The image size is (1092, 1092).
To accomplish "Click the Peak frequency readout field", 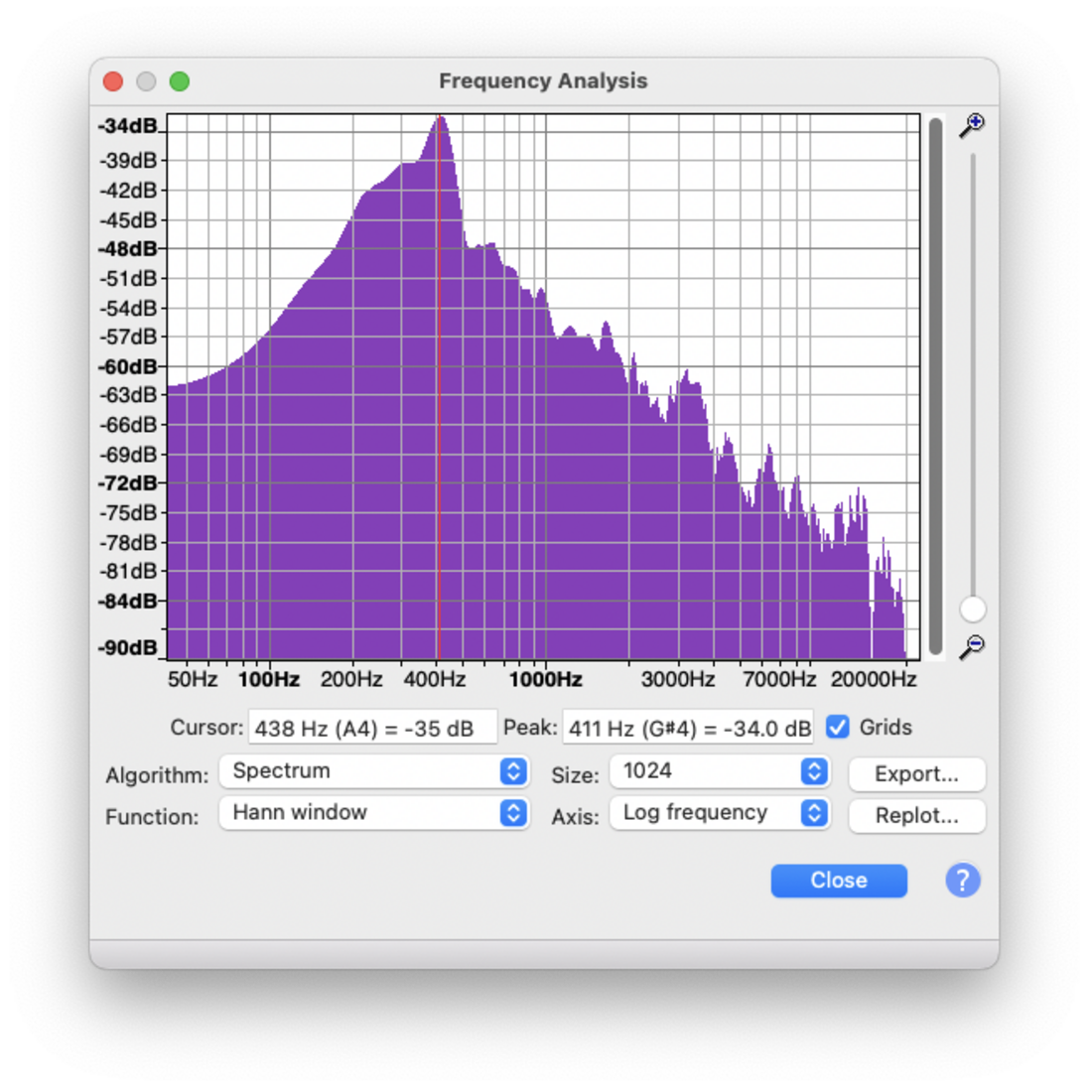I will pos(688,728).
